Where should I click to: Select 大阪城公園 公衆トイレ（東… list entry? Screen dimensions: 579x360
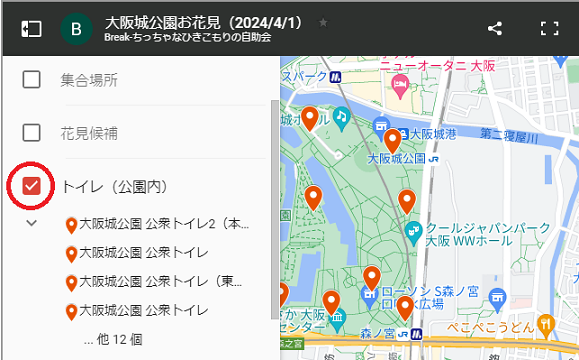154,282
